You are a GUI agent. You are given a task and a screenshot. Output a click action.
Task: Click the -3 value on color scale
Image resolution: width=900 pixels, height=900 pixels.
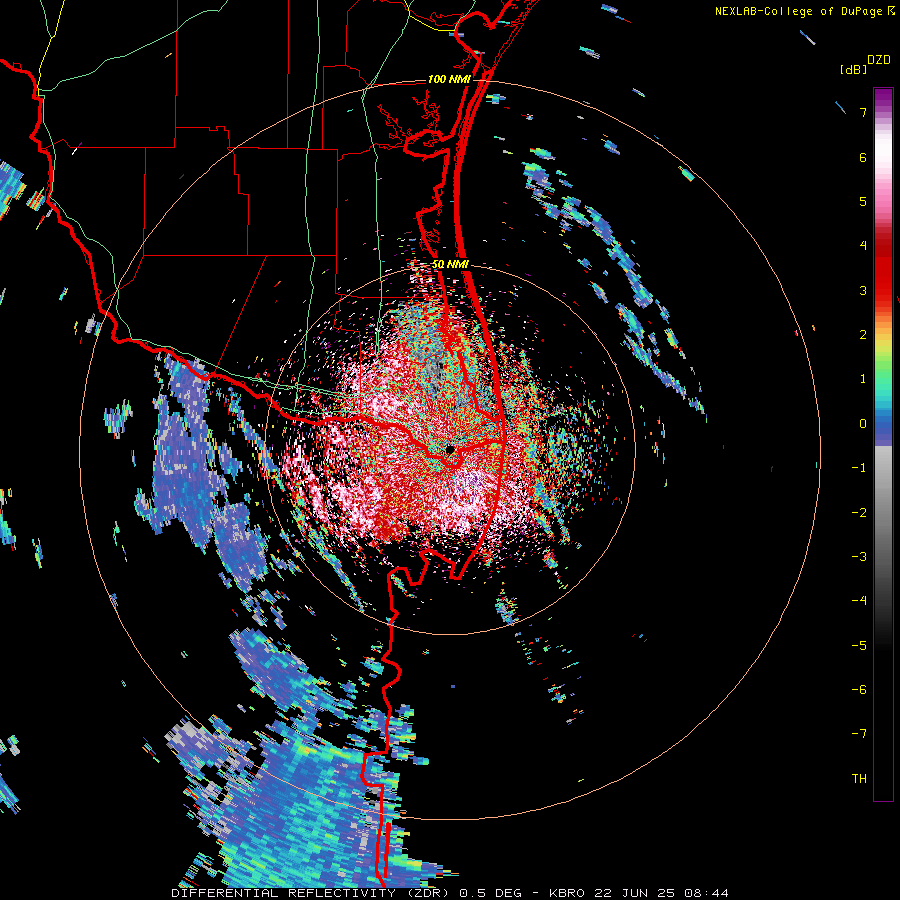pyautogui.click(x=859, y=556)
